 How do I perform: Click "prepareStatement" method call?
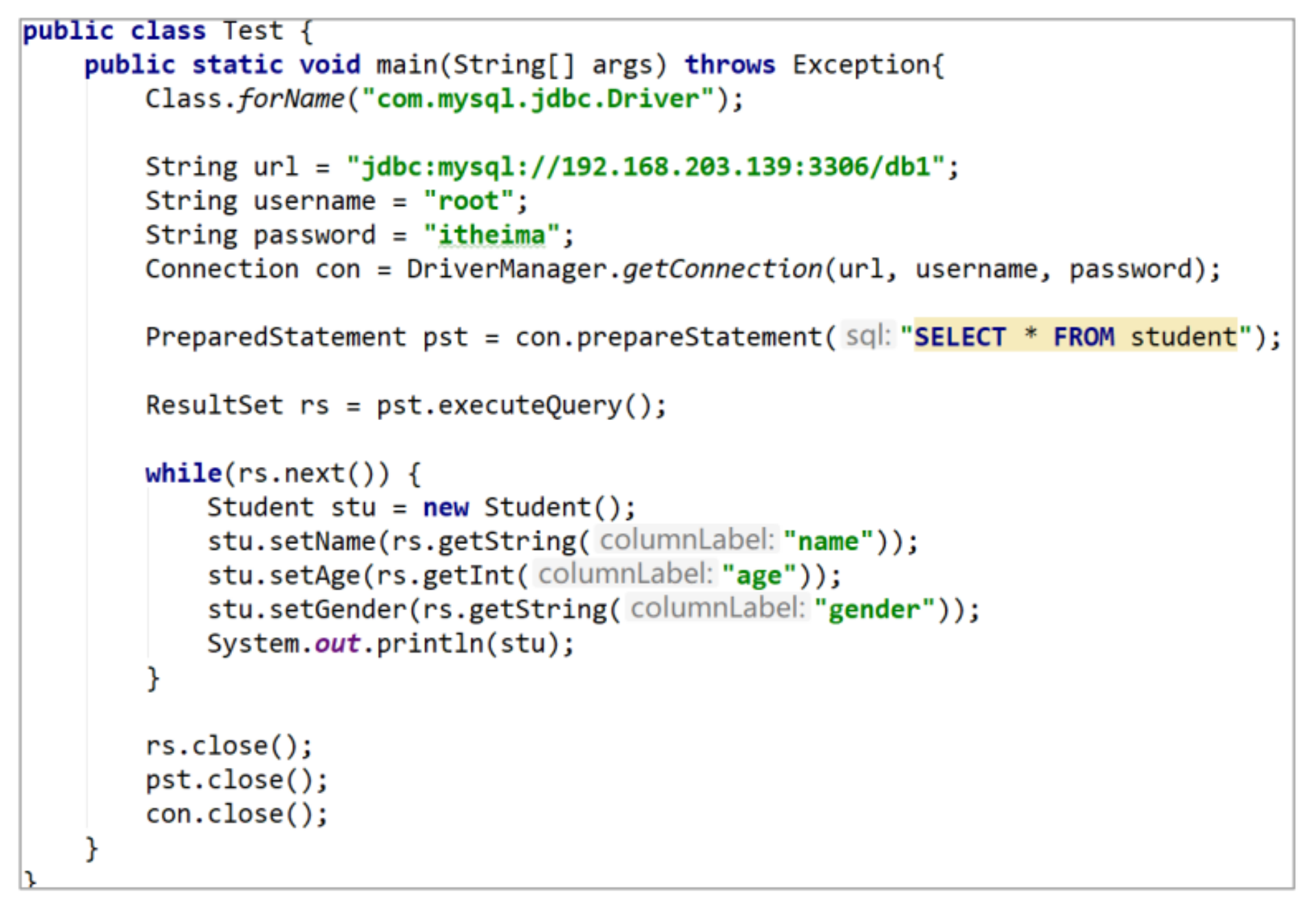699,337
